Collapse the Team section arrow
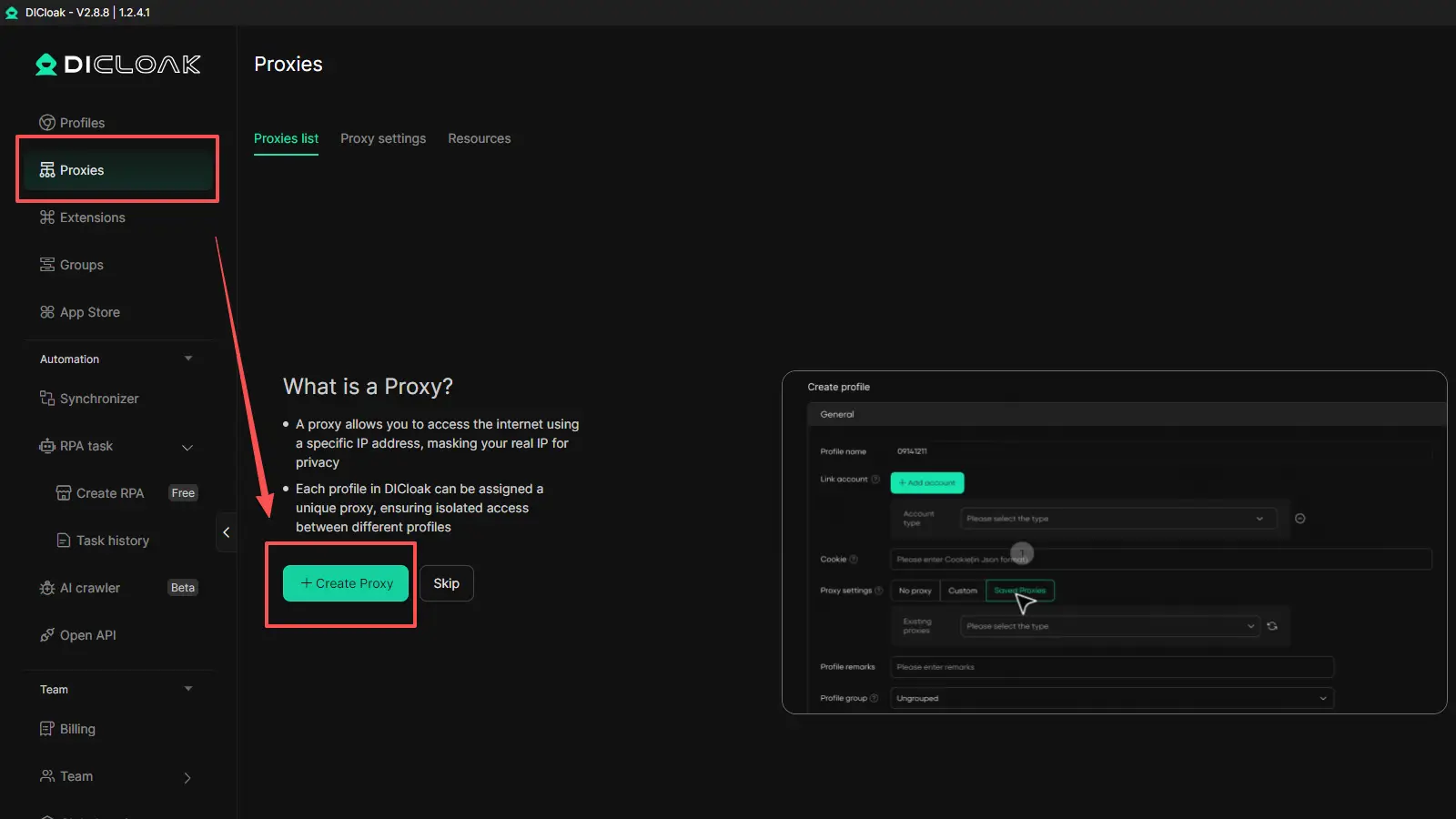Screen dimensions: 1456x819 [188, 689]
